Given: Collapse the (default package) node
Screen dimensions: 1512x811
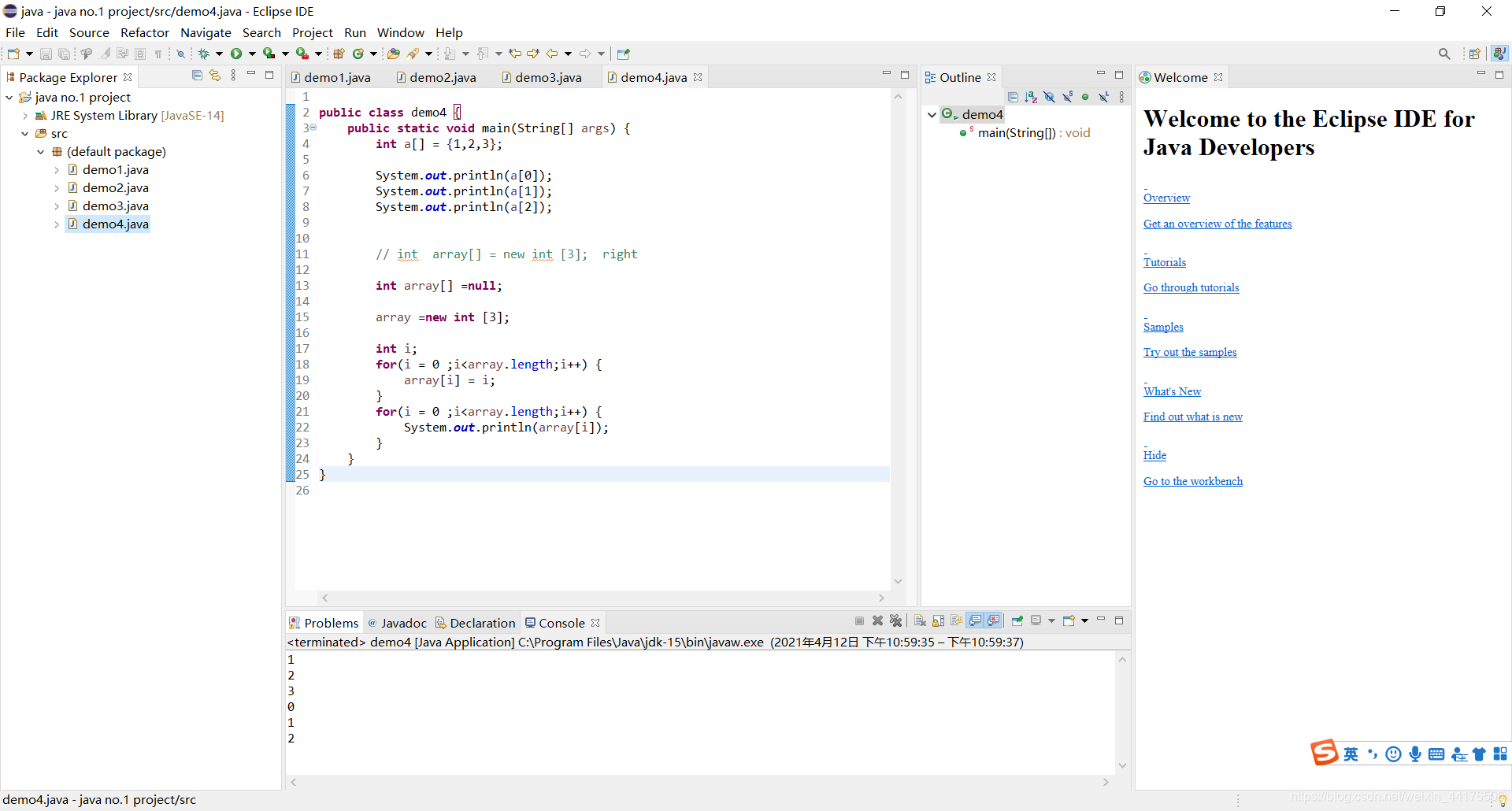Looking at the screenshot, I should pyautogui.click(x=41, y=151).
